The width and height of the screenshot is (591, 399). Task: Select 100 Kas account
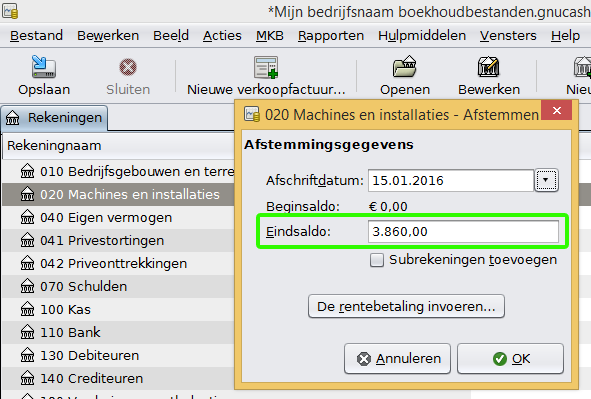click(118, 309)
